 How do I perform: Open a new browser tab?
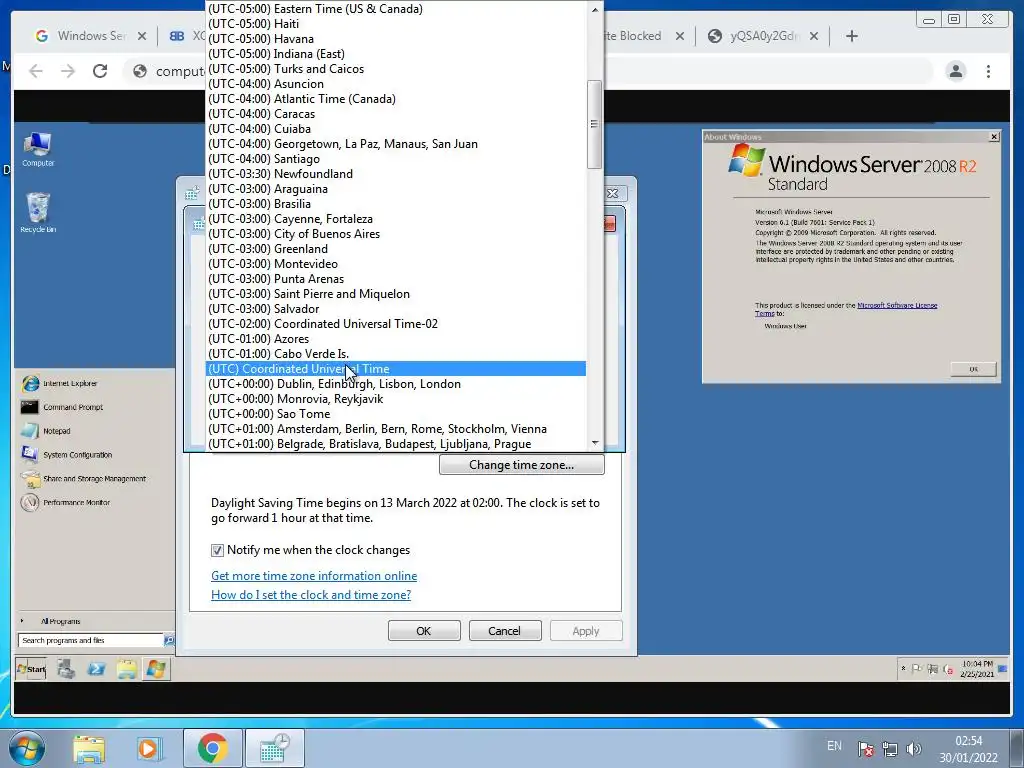click(x=852, y=36)
